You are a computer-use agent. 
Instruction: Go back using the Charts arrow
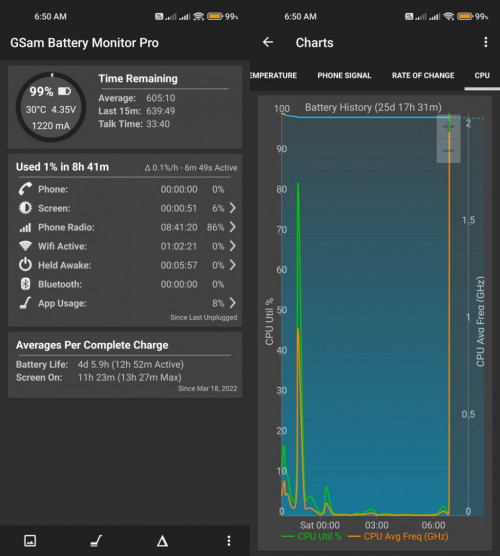268,43
